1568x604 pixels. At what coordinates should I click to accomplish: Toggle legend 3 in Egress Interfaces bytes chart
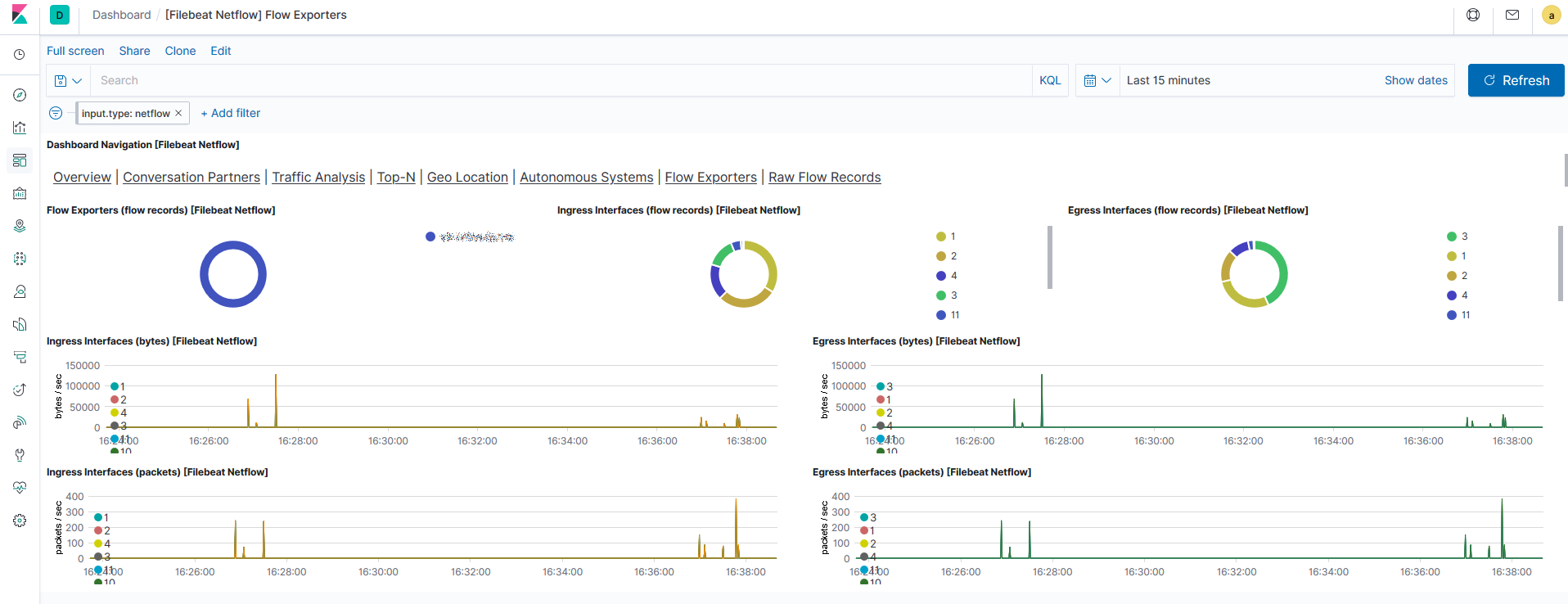(x=885, y=386)
